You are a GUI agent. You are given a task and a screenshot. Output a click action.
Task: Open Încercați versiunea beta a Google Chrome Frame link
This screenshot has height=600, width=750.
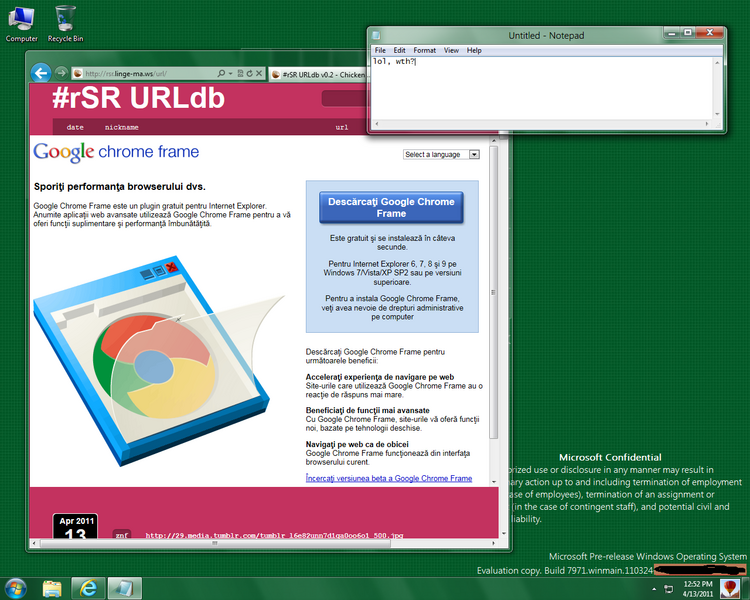389,478
